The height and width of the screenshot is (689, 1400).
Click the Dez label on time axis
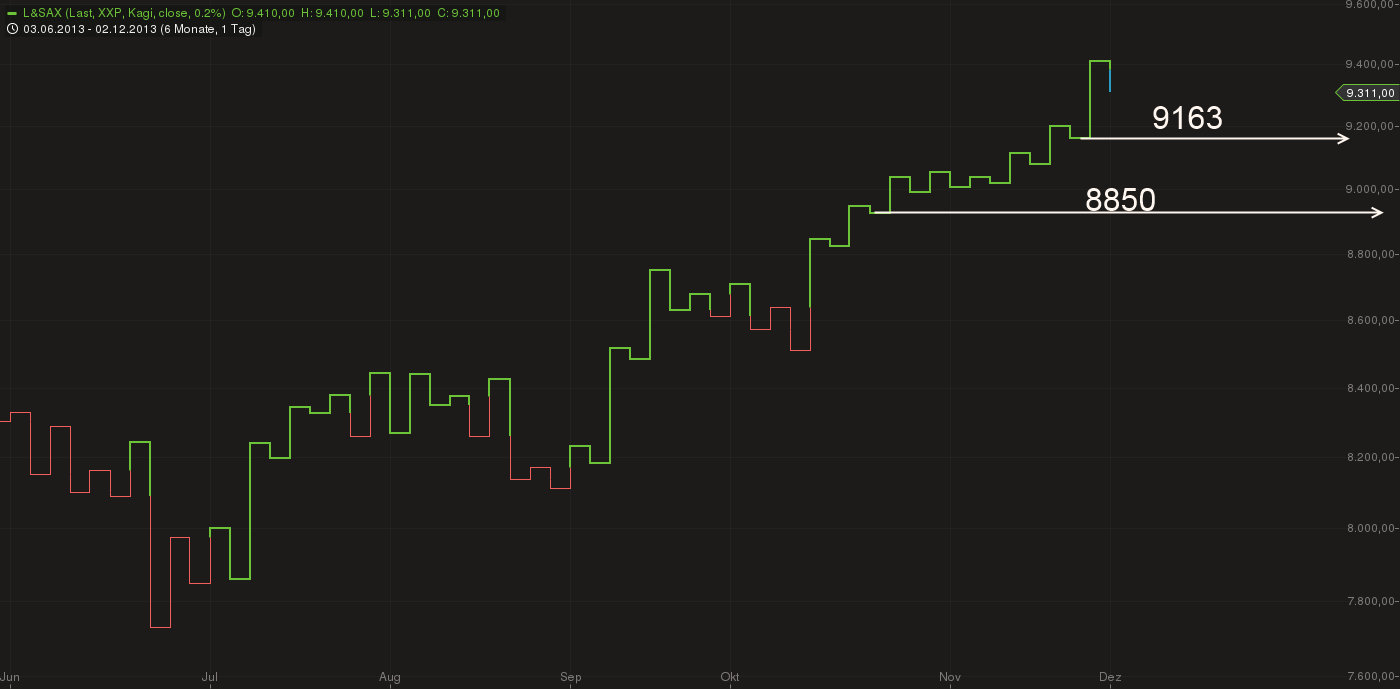pyautogui.click(x=1110, y=677)
